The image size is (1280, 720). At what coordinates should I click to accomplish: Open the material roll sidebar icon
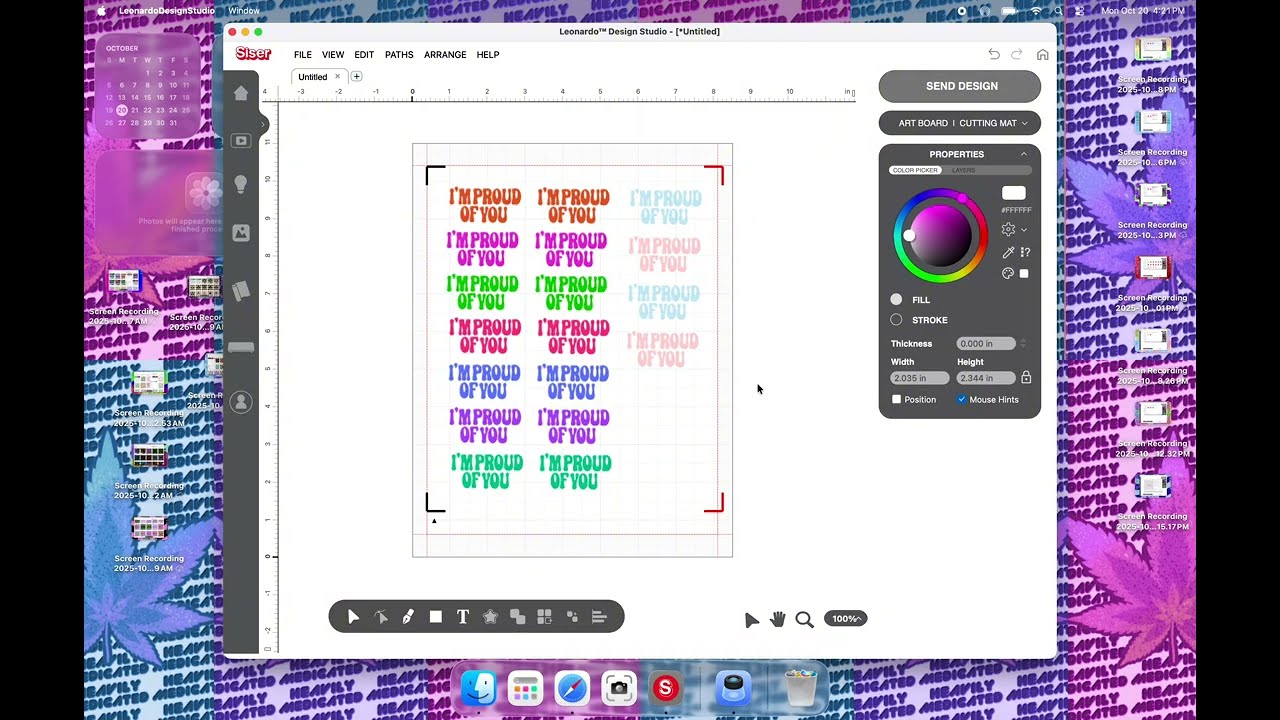[241, 291]
